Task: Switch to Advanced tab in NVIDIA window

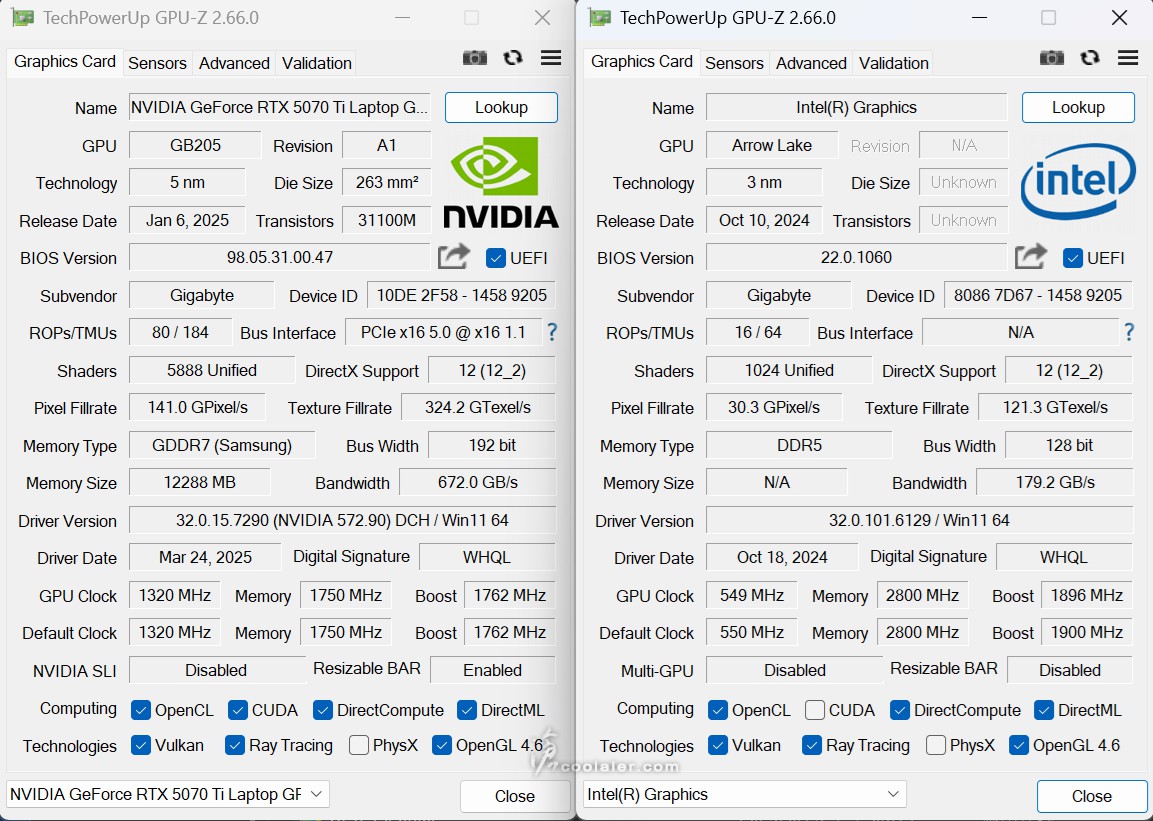Action: tap(235, 63)
